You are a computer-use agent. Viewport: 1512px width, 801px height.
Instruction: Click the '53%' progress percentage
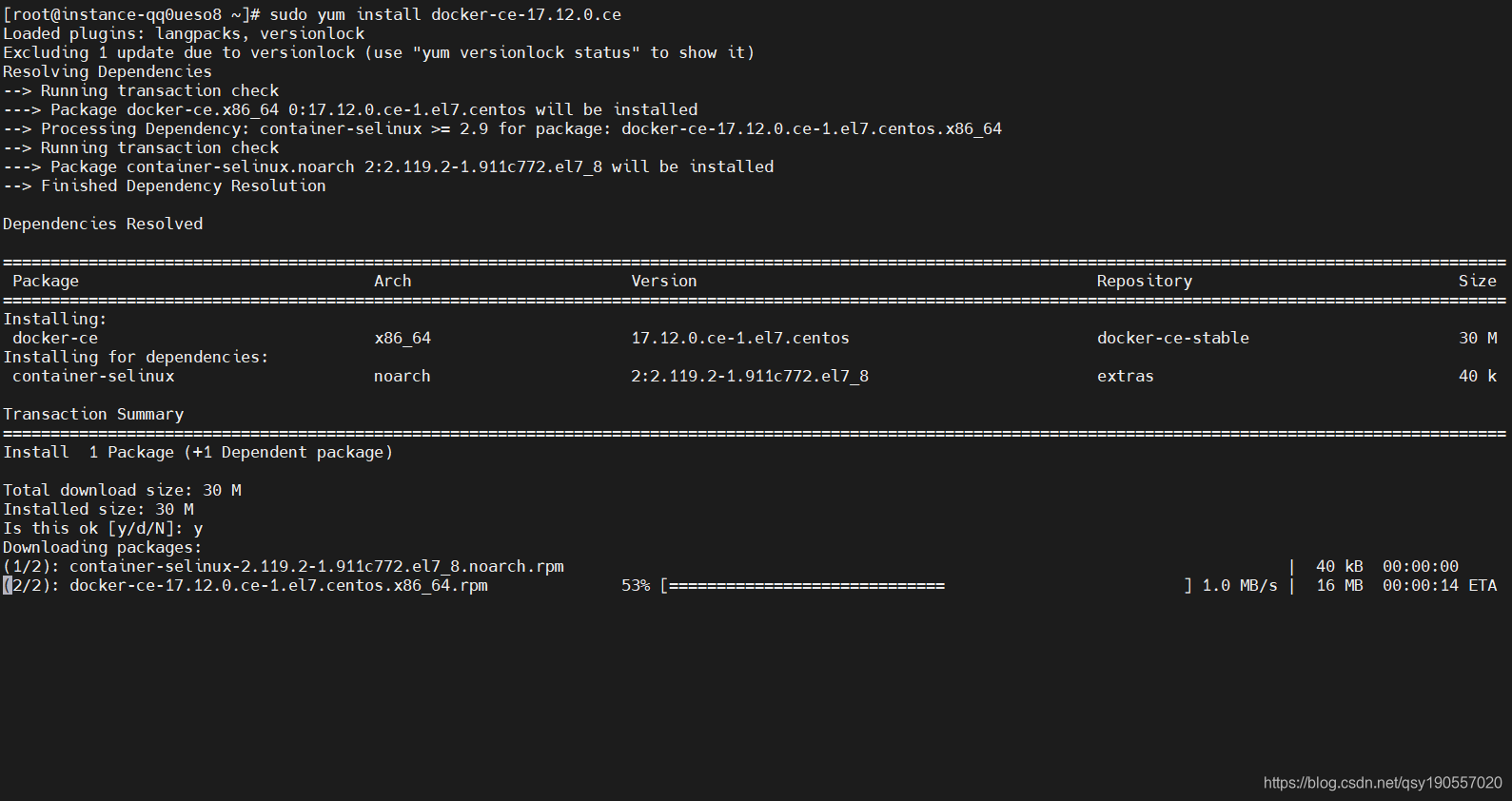pyautogui.click(x=636, y=585)
